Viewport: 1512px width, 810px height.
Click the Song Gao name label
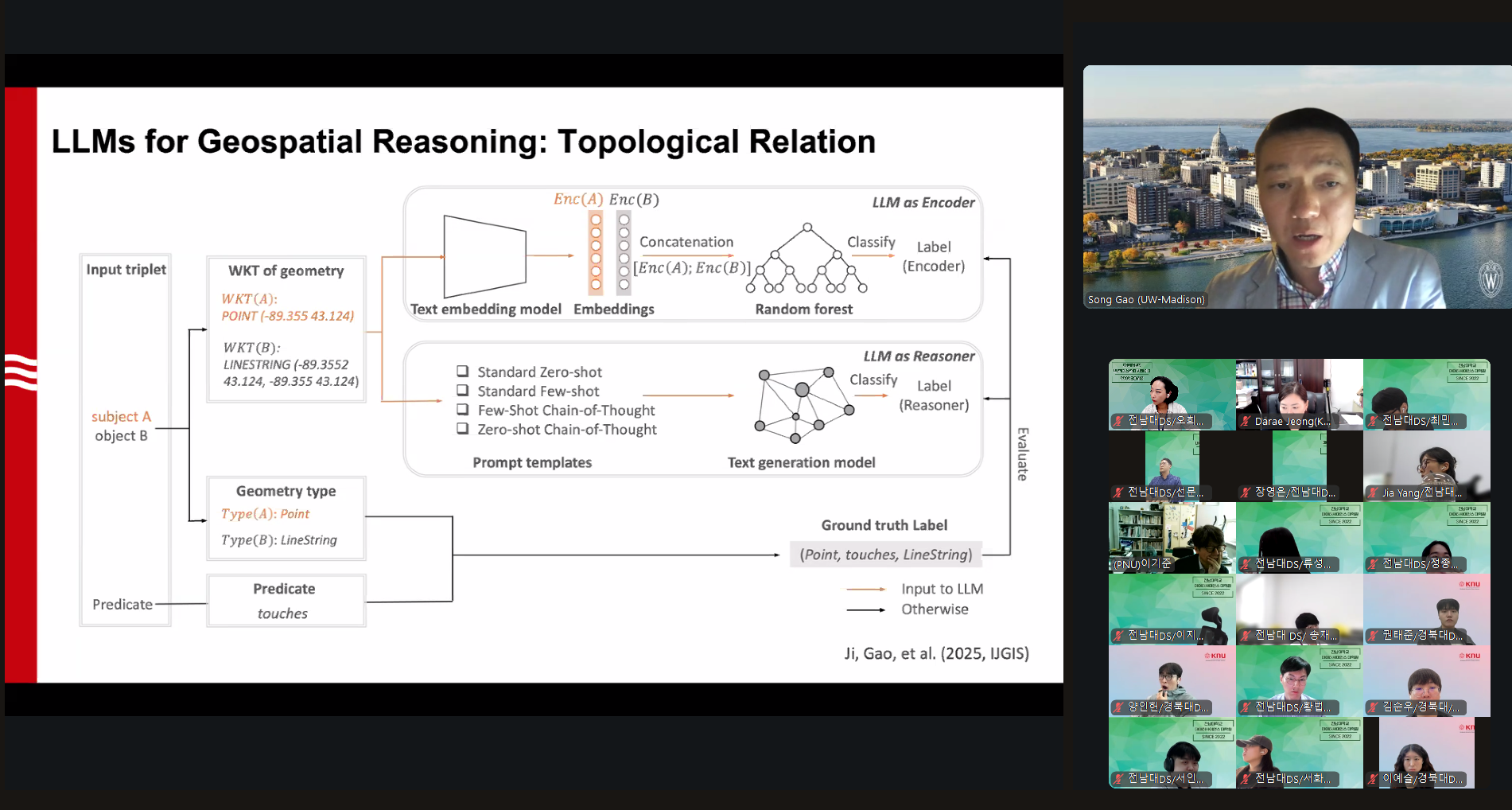1145,300
